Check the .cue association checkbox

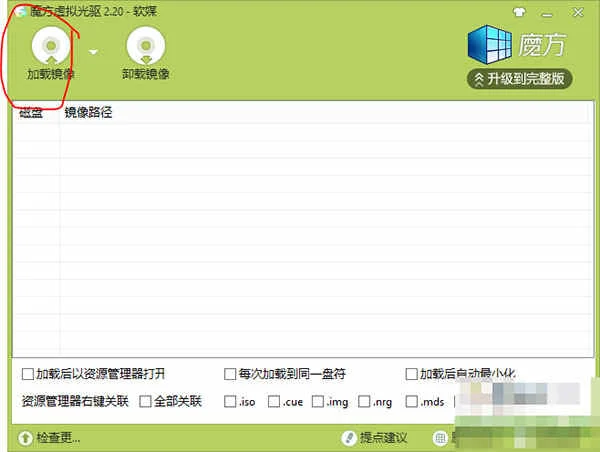pos(274,401)
